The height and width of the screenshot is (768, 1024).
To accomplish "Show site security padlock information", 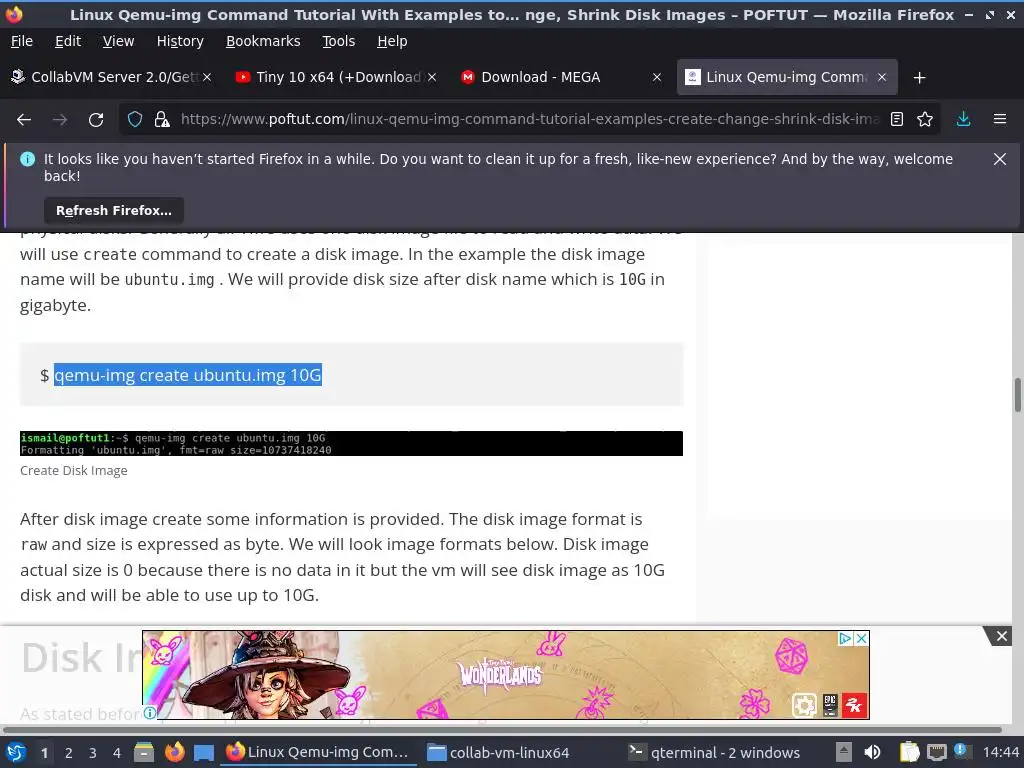I will pos(161,120).
